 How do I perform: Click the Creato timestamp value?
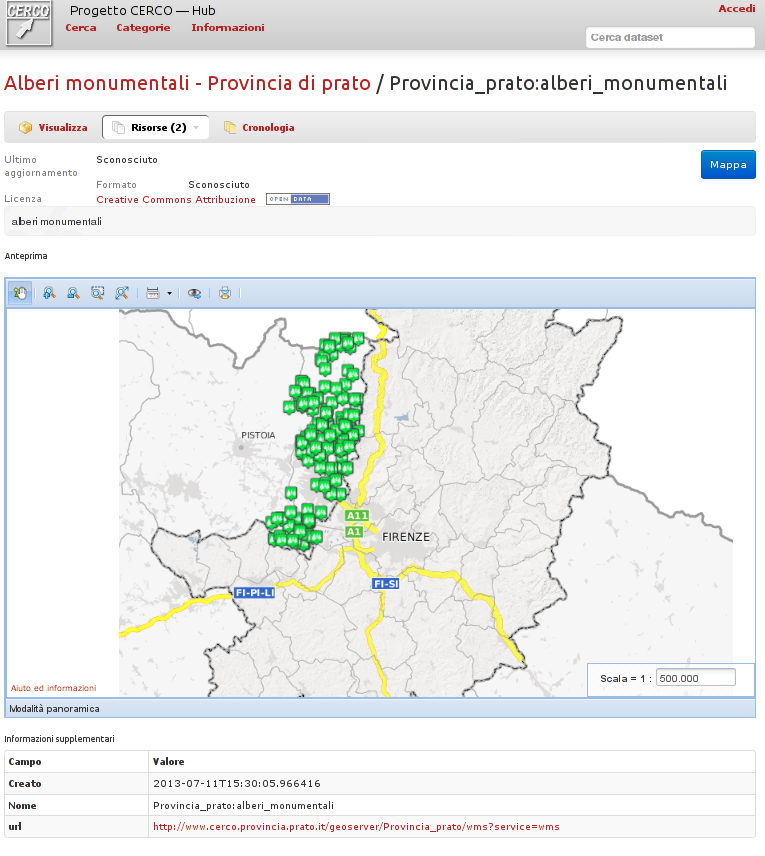[x=237, y=783]
